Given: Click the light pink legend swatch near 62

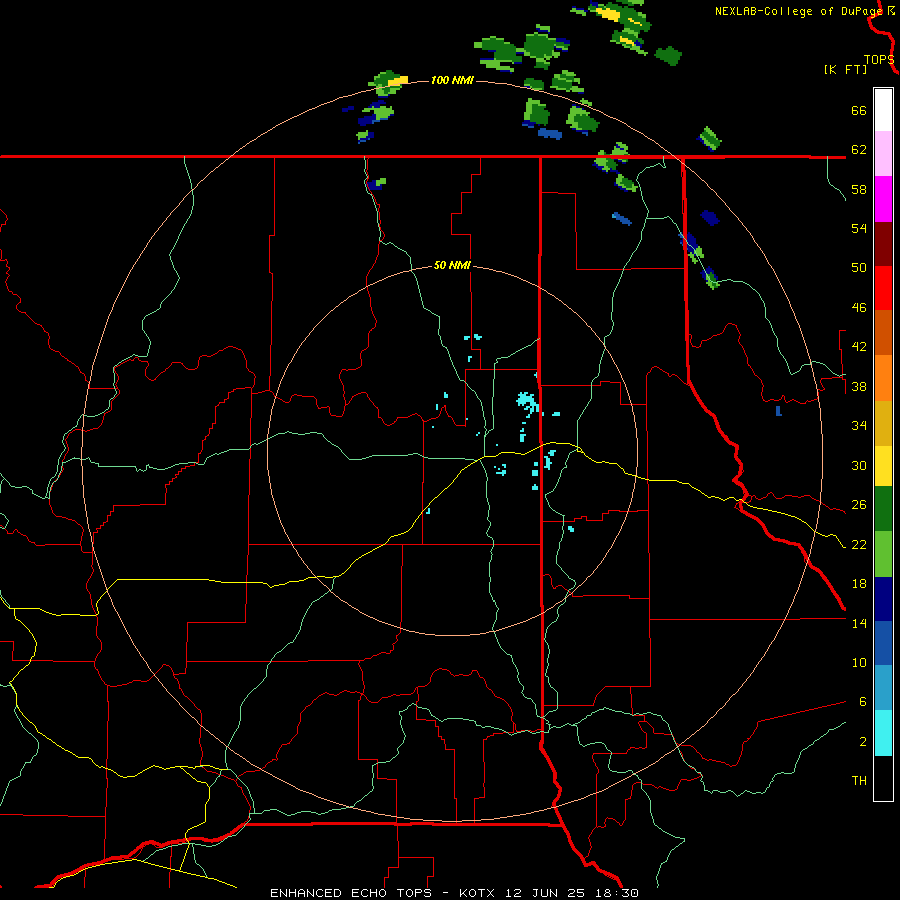Looking at the screenshot, I should click(x=883, y=153).
